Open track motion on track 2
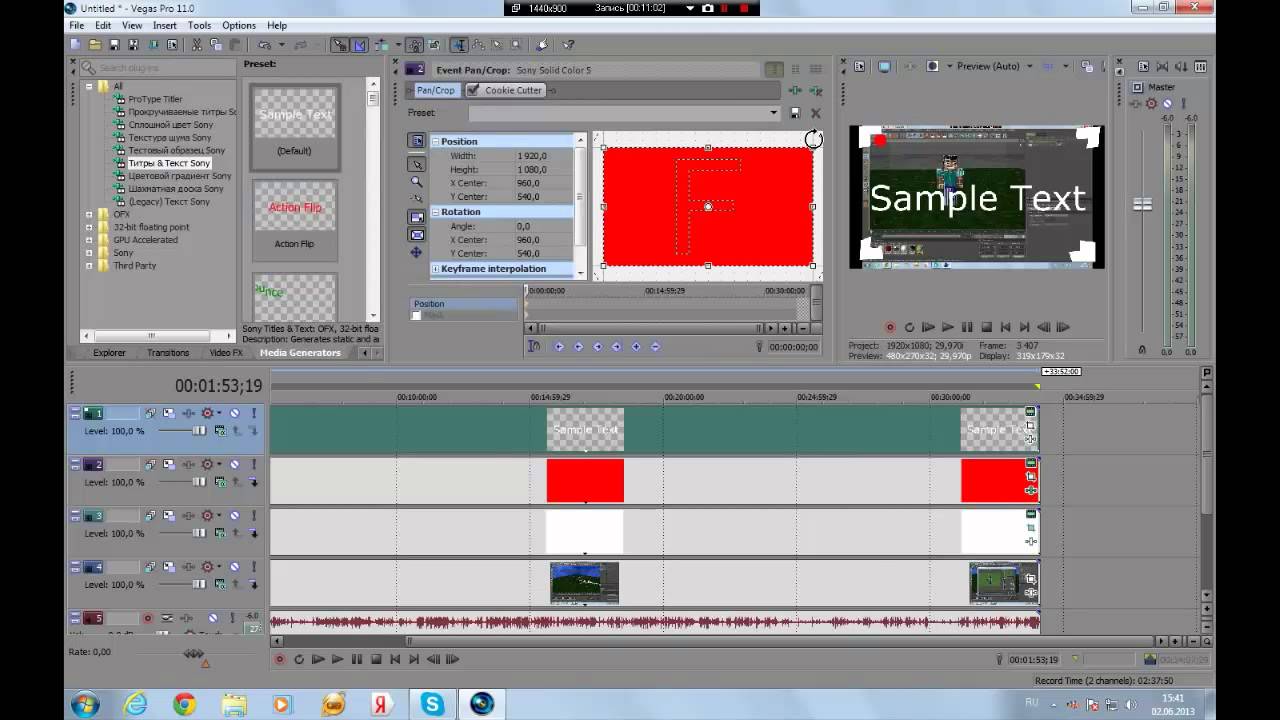This screenshot has width=1280, height=720. click(x=169, y=465)
